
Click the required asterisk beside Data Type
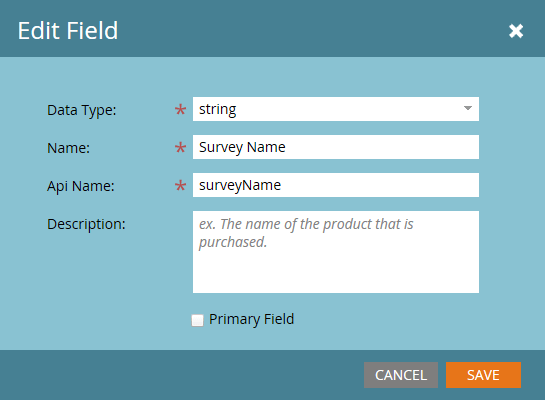pyautogui.click(x=180, y=110)
